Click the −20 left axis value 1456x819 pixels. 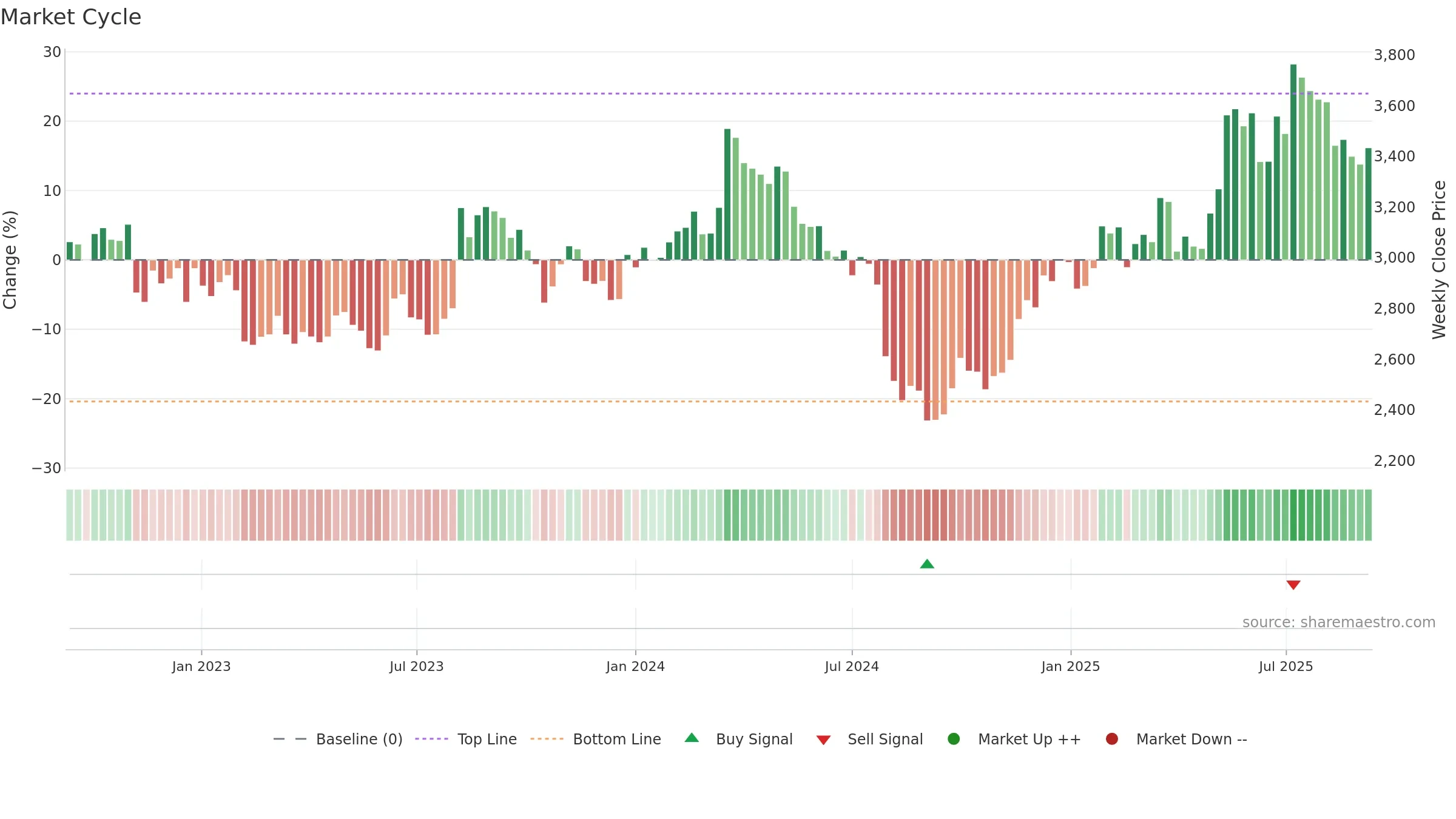coord(47,399)
